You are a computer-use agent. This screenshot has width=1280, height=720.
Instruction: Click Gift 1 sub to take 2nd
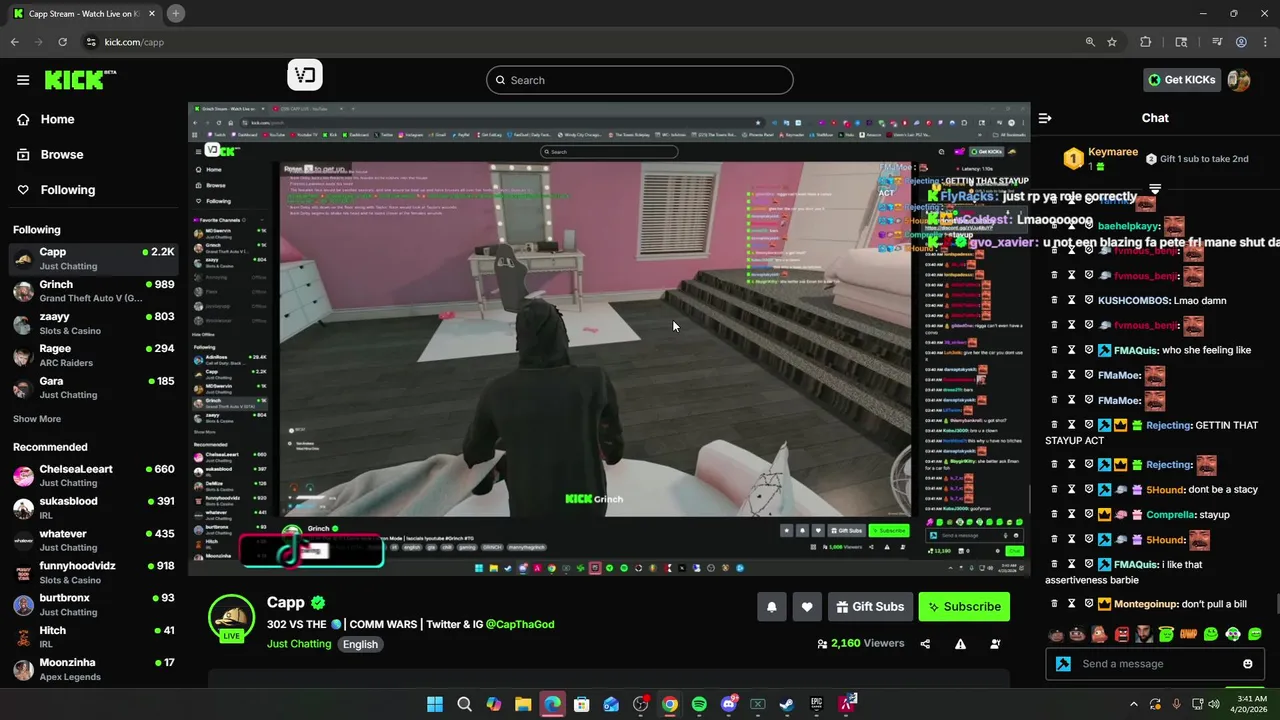(x=1196, y=159)
